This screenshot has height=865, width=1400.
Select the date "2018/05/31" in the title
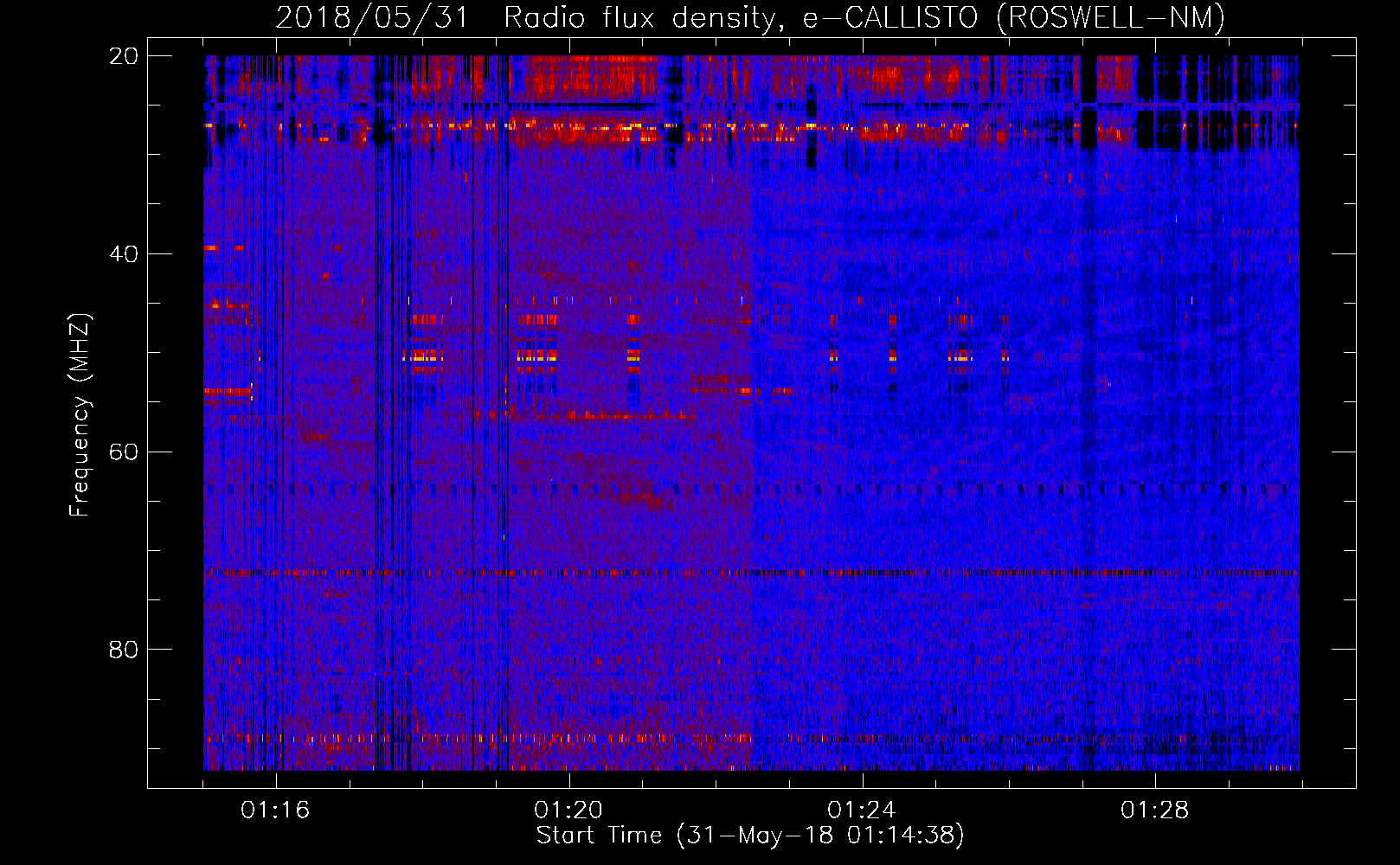pyautogui.click(x=372, y=17)
